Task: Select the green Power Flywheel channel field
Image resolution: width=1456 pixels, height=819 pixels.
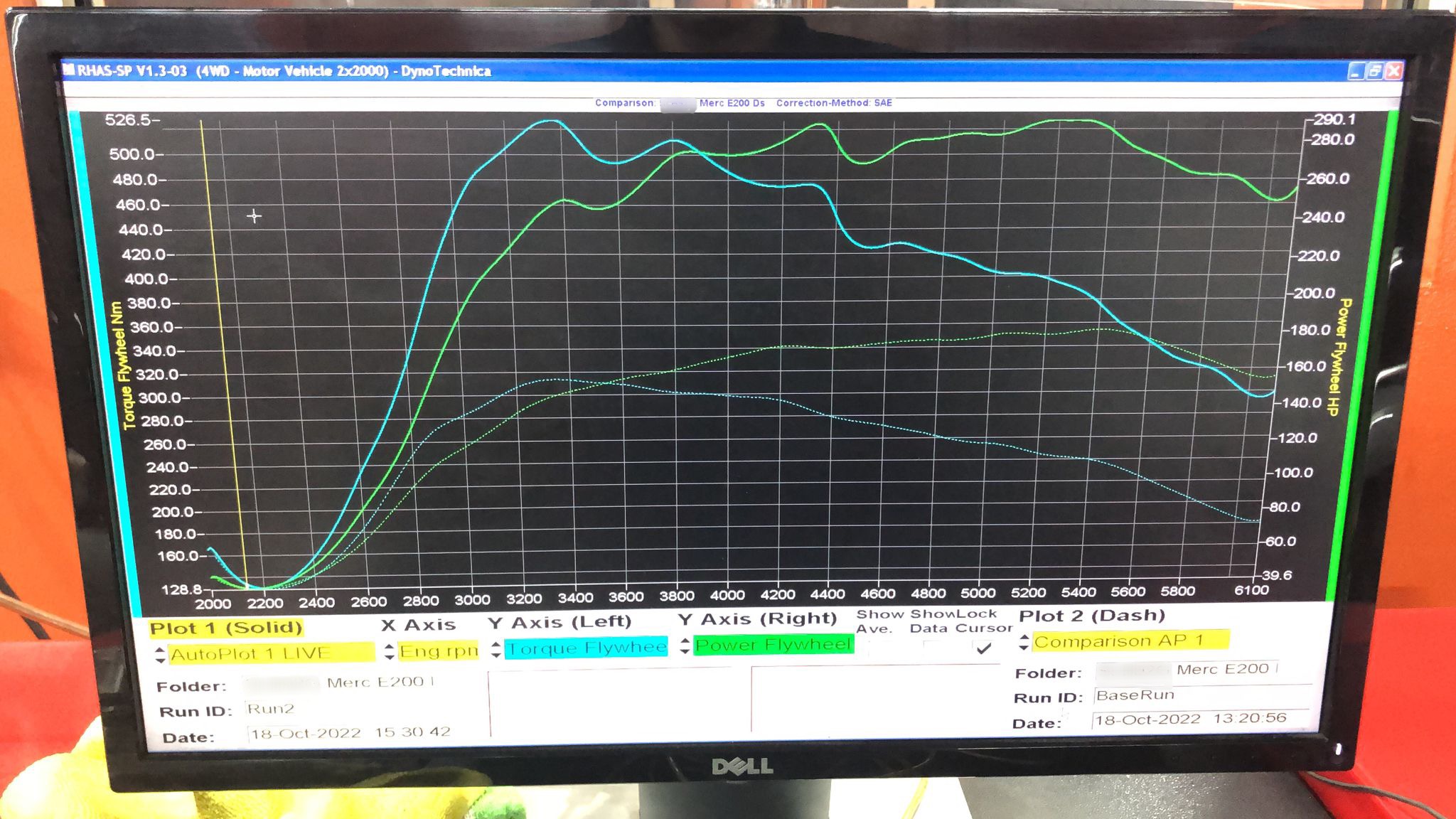Action: coord(773,645)
